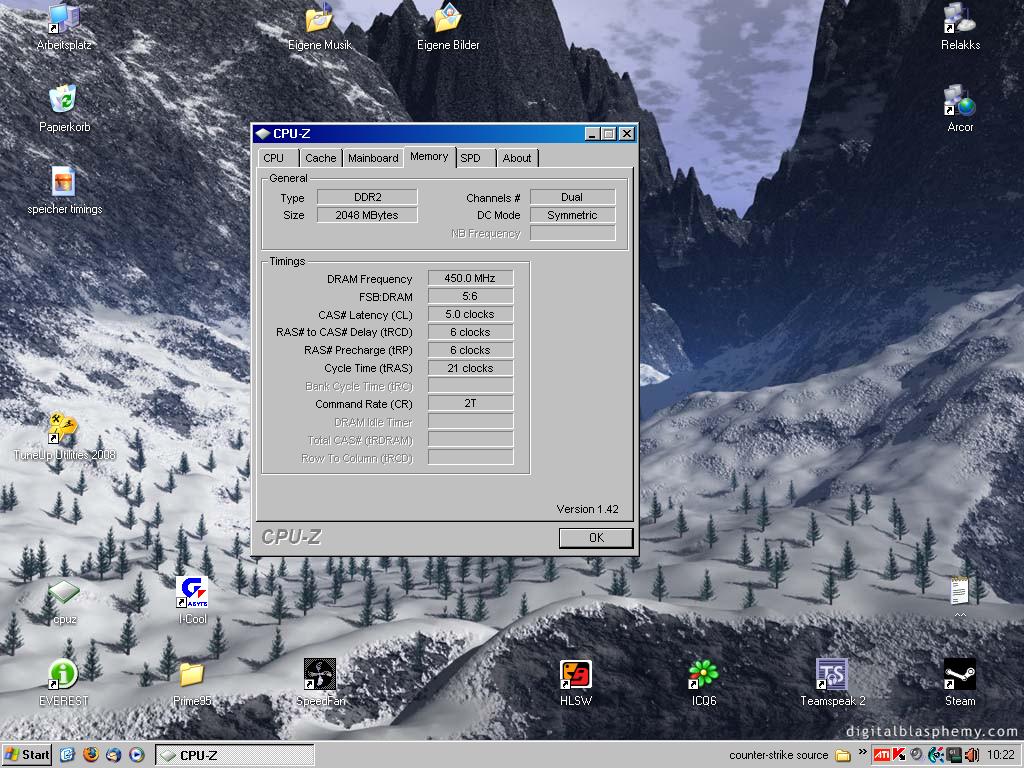This screenshot has width=1024, height=768.
Task: Select the HLSW desktop icon
Action: point(575,675)
